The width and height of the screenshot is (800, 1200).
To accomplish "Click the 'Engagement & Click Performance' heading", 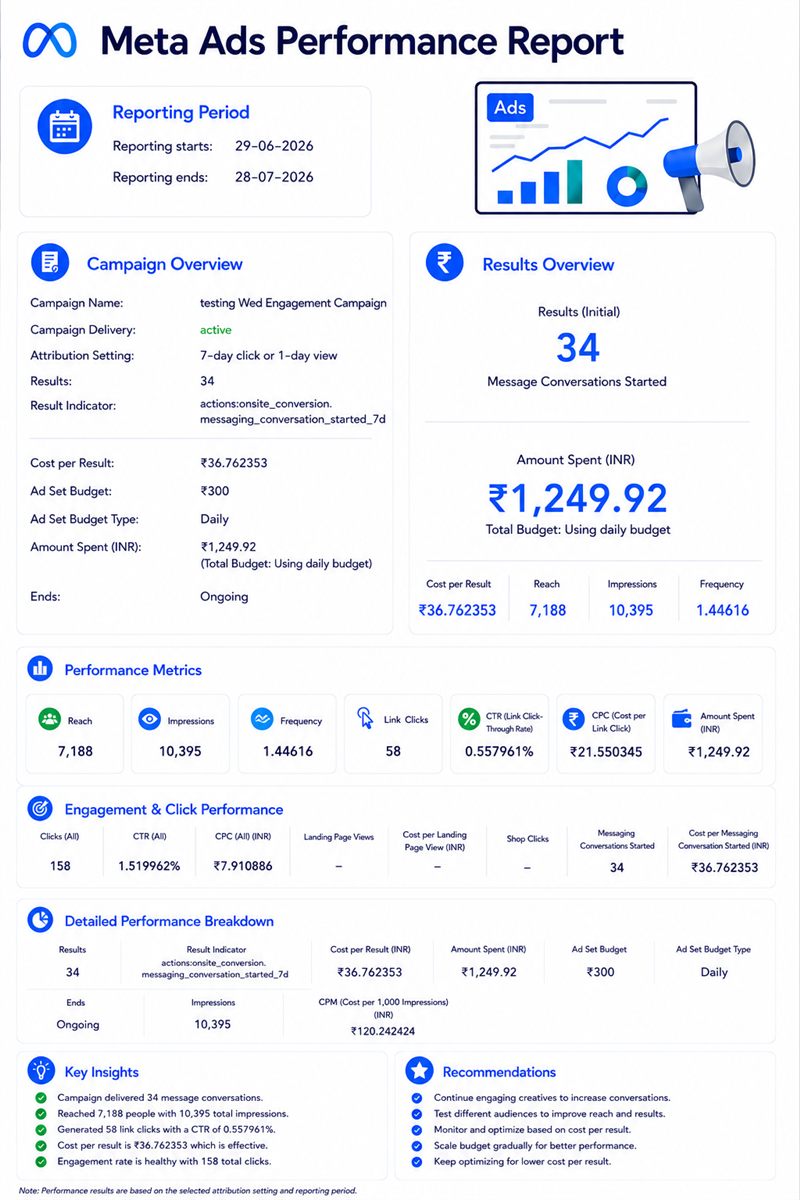I will 174,809.
